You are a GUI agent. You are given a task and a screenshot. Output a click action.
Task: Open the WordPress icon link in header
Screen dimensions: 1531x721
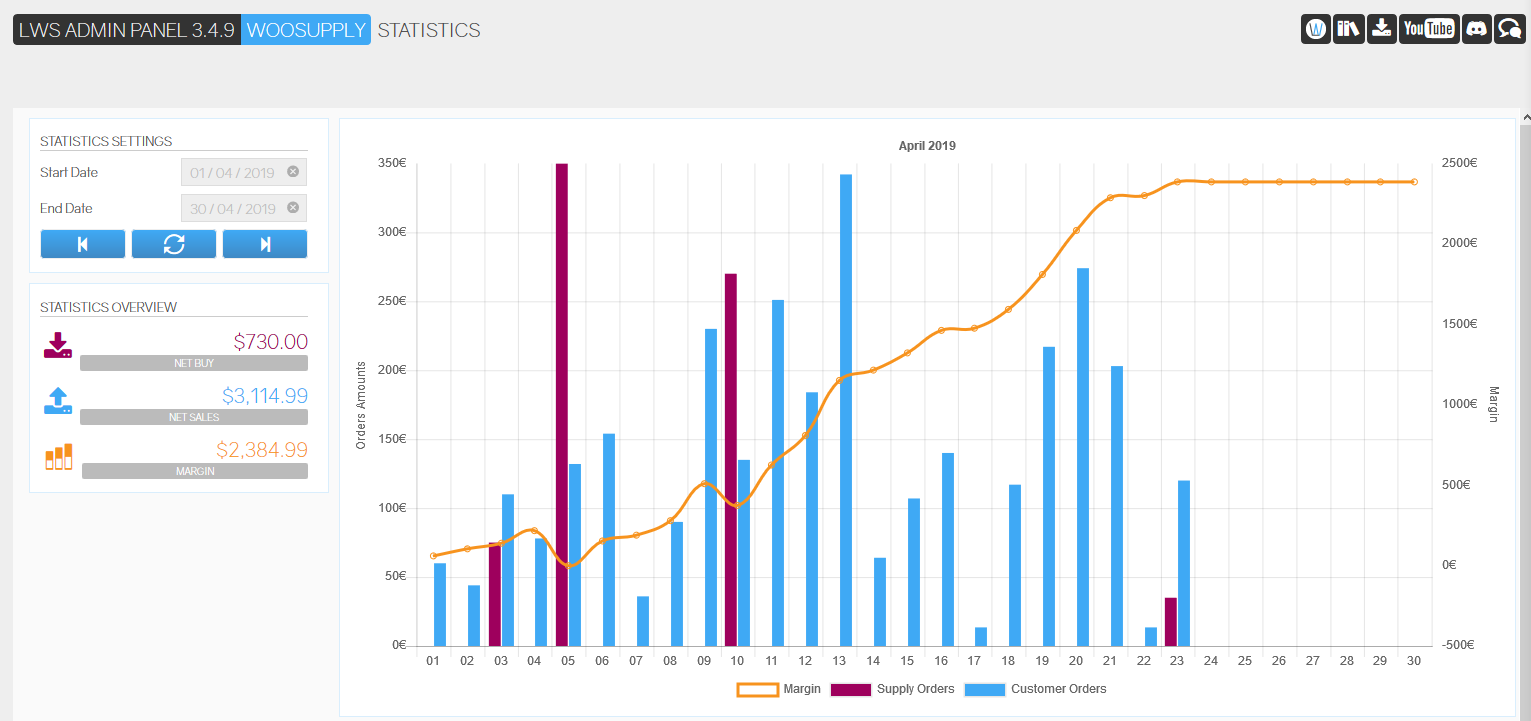pyautogui.click(x=1316, y=29)
